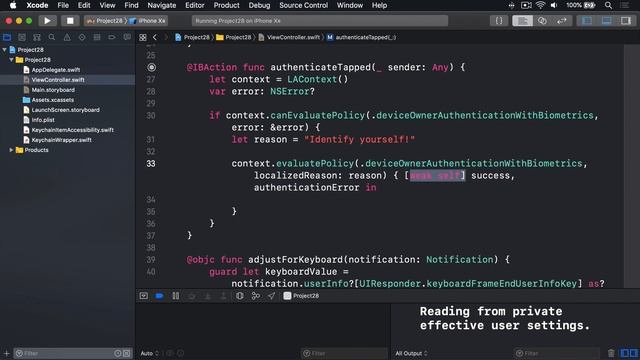Open the Auto variables scope dropdown
Image resolution: width=640 pixels, height=360 pixels.
point(149,353)
